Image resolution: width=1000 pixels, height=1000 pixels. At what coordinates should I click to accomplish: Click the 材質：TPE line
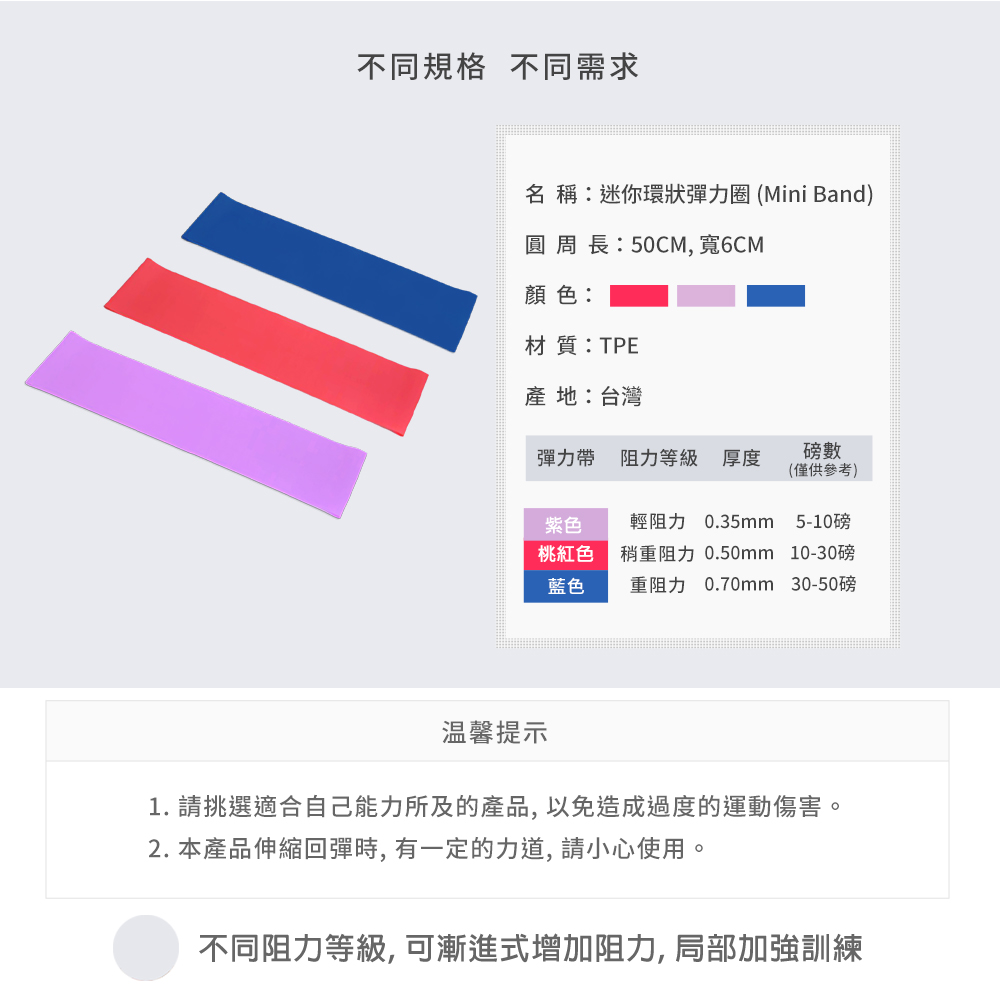[x=581, y=346]
